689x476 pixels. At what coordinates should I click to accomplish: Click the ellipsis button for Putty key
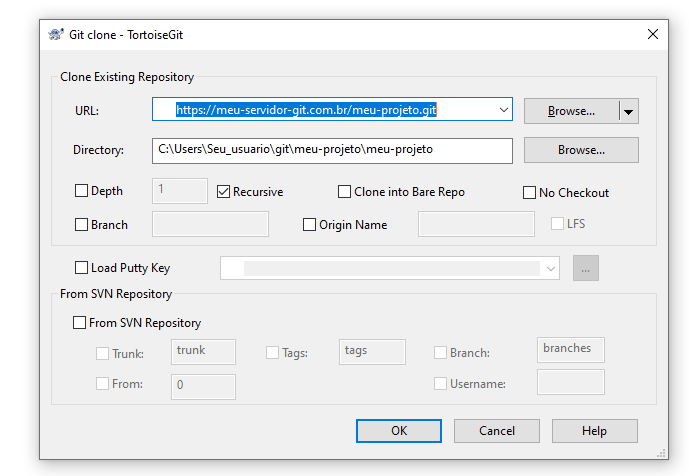tap(586, 268)
